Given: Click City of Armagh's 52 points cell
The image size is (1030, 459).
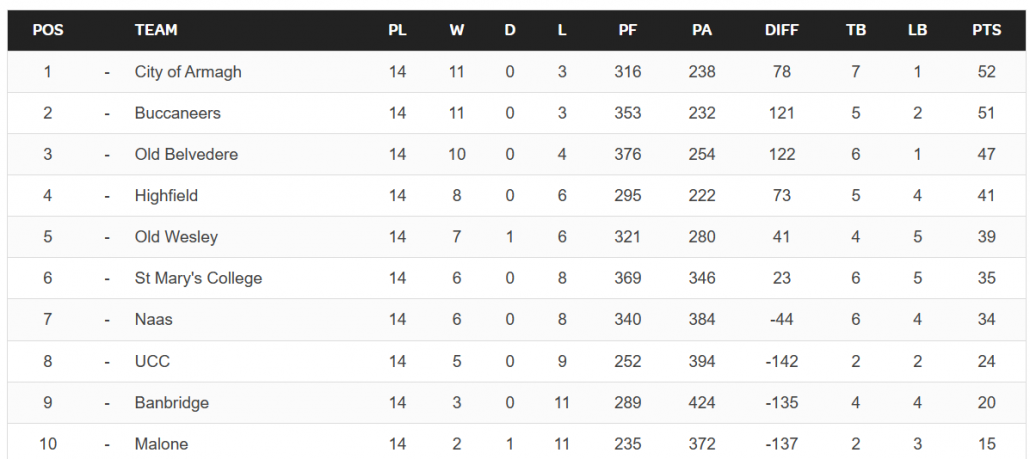Looking at the screenshot, I should click(987, 72).
